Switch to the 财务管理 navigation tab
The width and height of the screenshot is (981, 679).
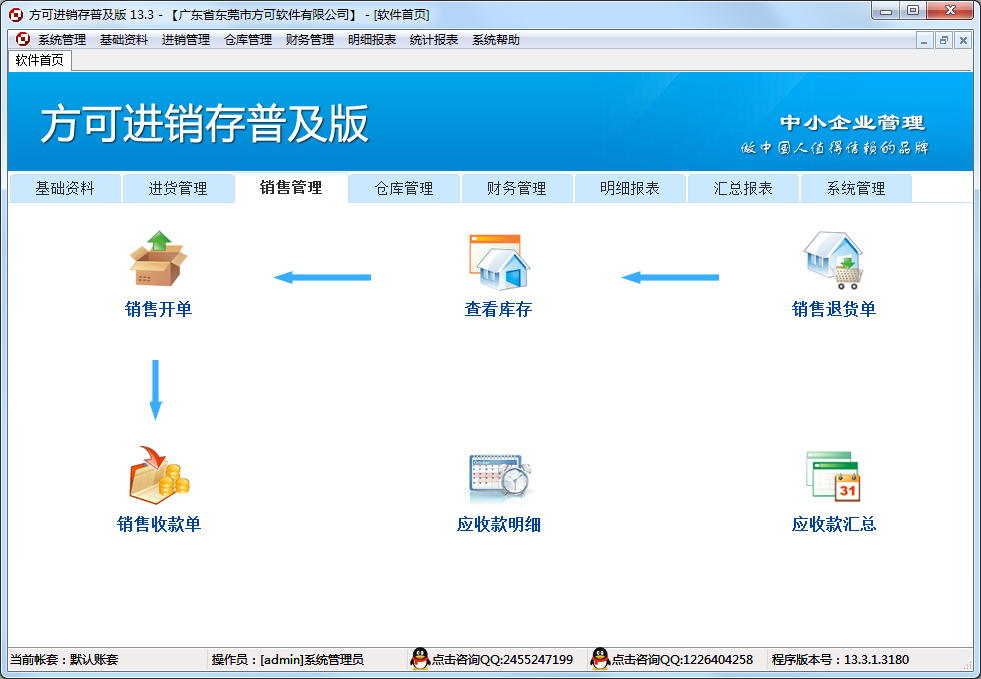click(x=517, y=188)
